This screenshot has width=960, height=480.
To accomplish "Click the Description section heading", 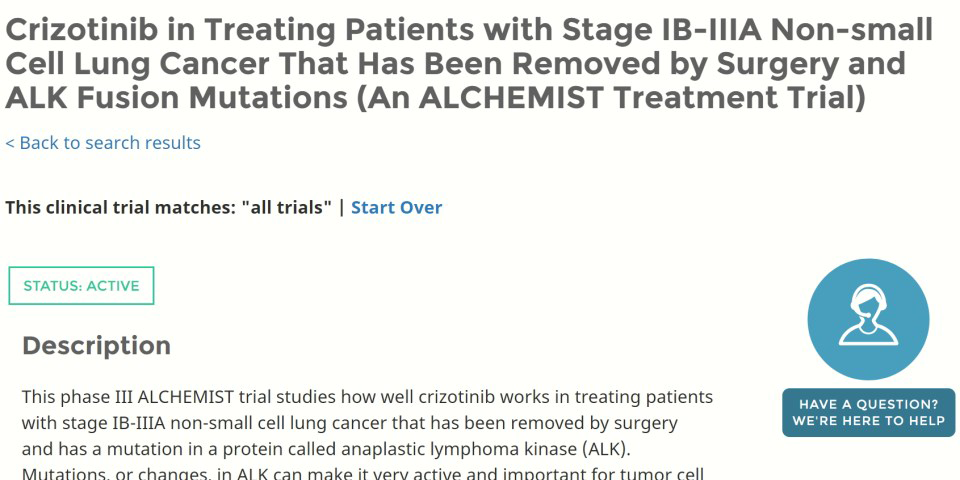I will [x=97, y=346].
